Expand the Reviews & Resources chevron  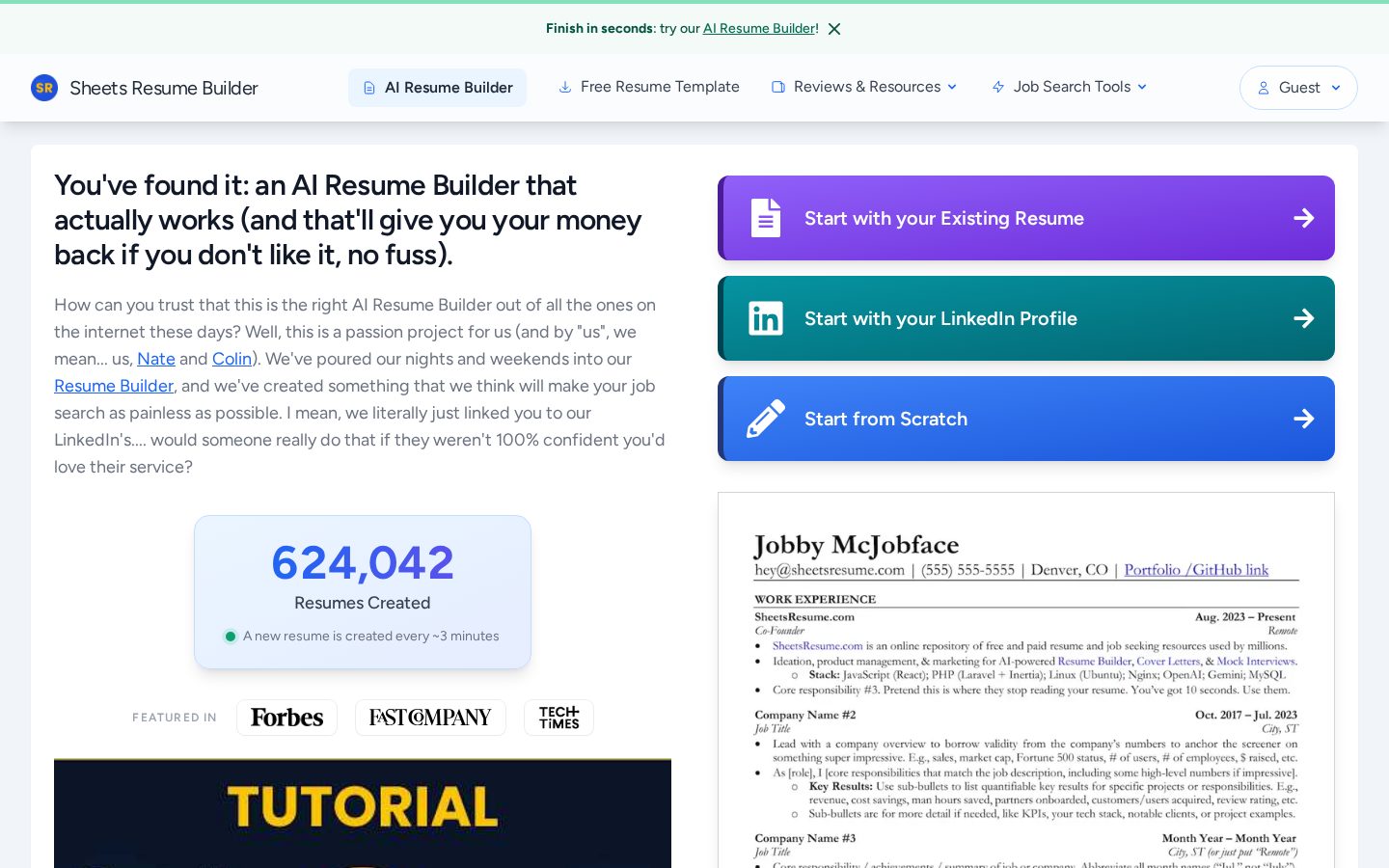tap(952, 87)
